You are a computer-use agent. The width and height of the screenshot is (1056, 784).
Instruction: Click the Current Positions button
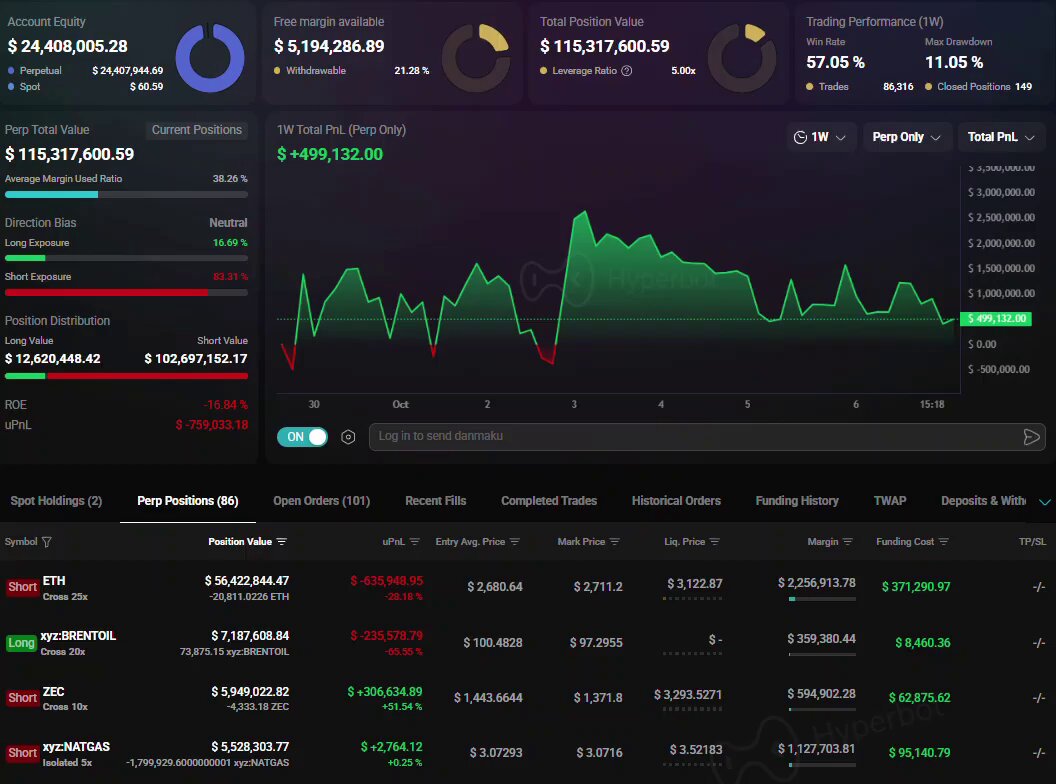[x=197, y=130]
